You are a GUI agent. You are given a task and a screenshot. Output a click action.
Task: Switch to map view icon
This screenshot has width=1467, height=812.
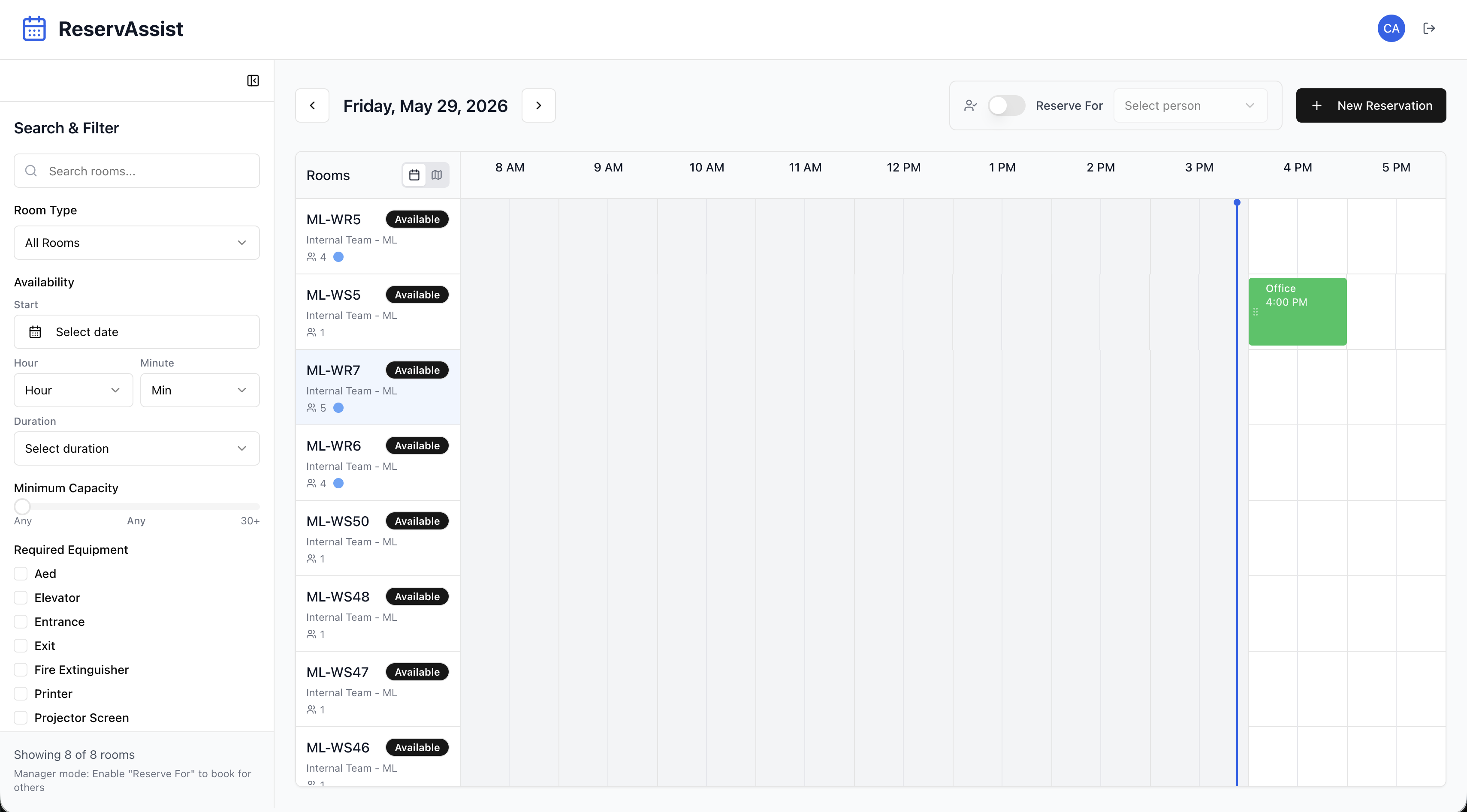(x=437, y=175)
